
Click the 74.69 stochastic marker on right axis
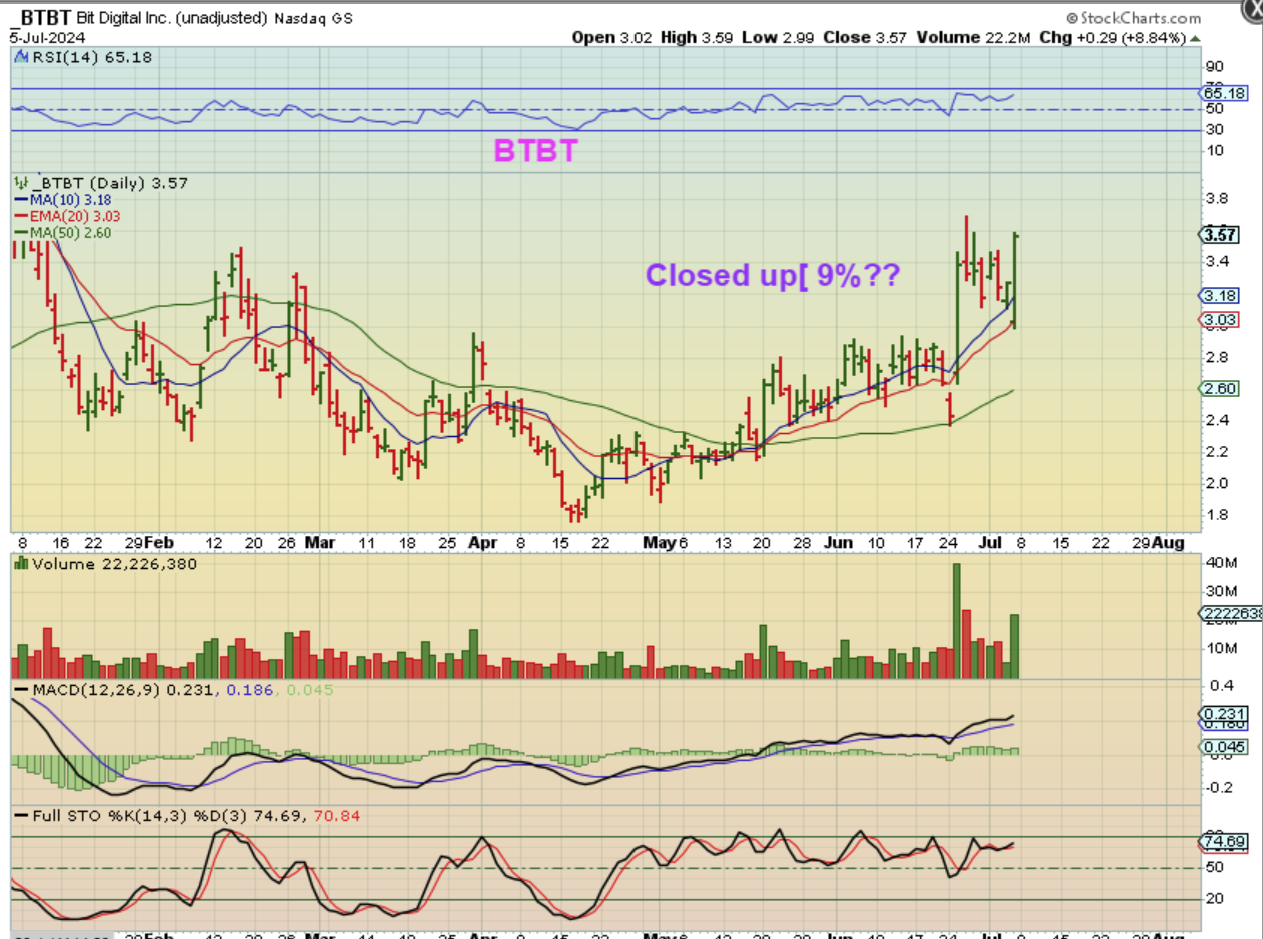pos(1221,842)
